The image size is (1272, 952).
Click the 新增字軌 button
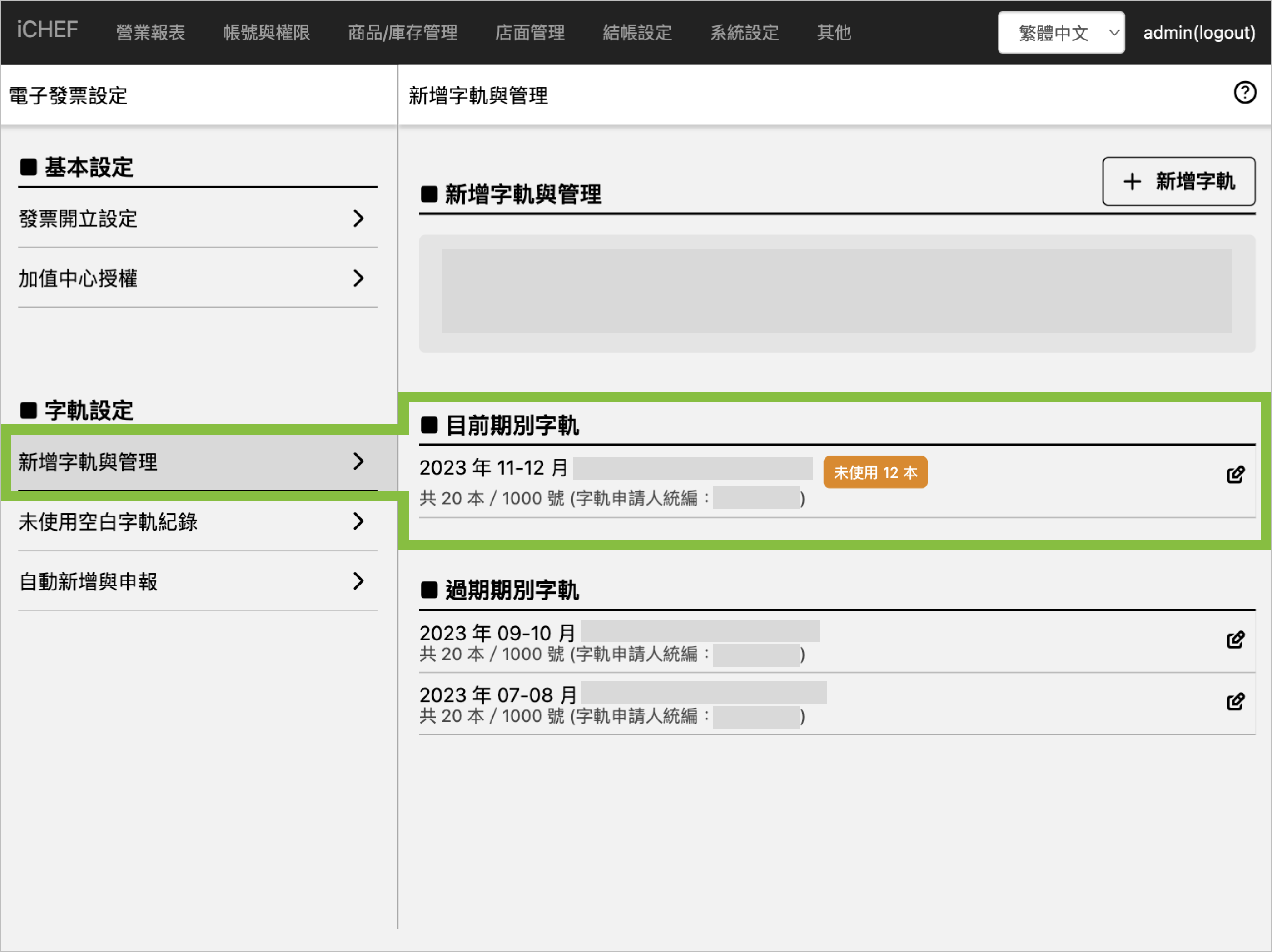(1178, 181)
